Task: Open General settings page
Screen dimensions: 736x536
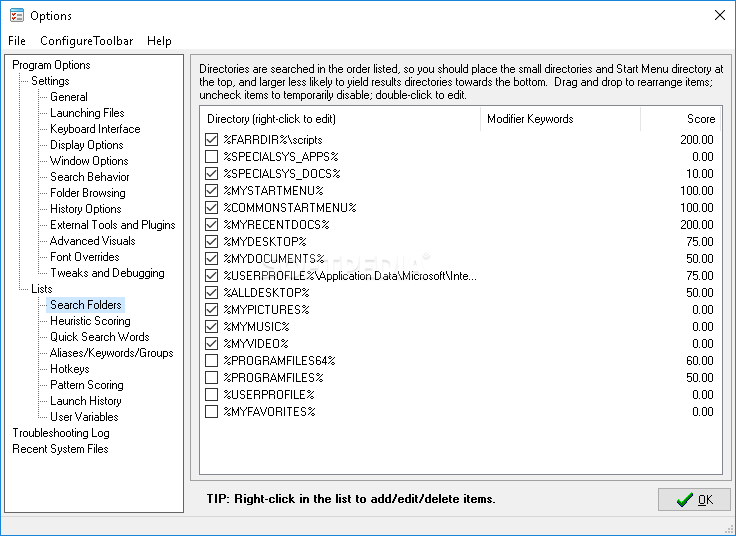Action: [69, 97]
